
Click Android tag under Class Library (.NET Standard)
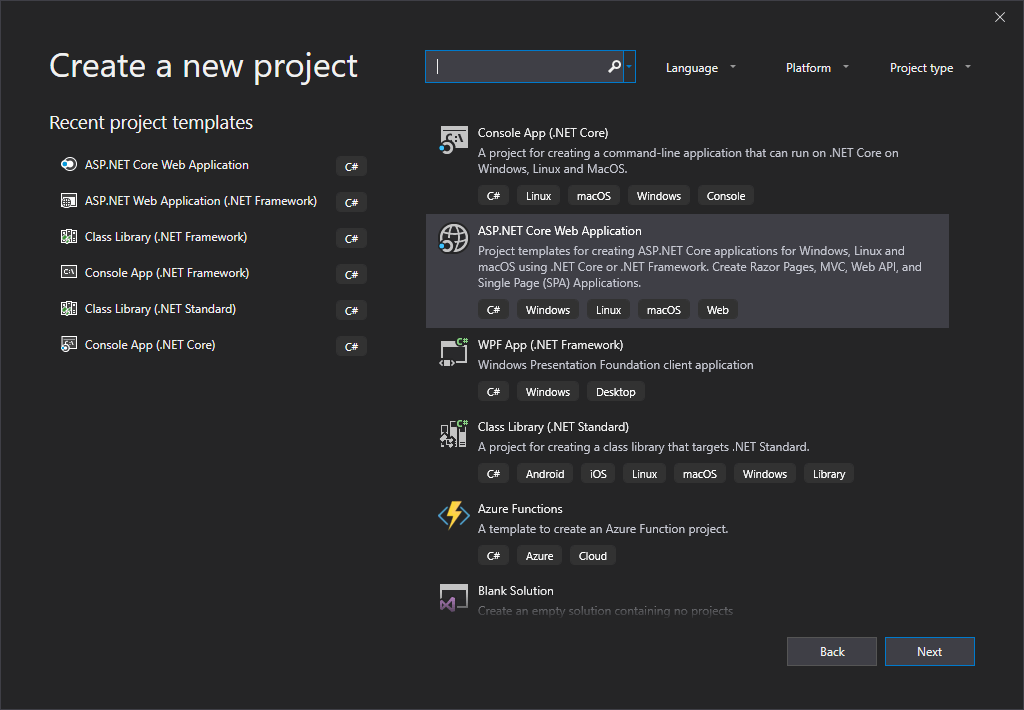coord(545,474)
